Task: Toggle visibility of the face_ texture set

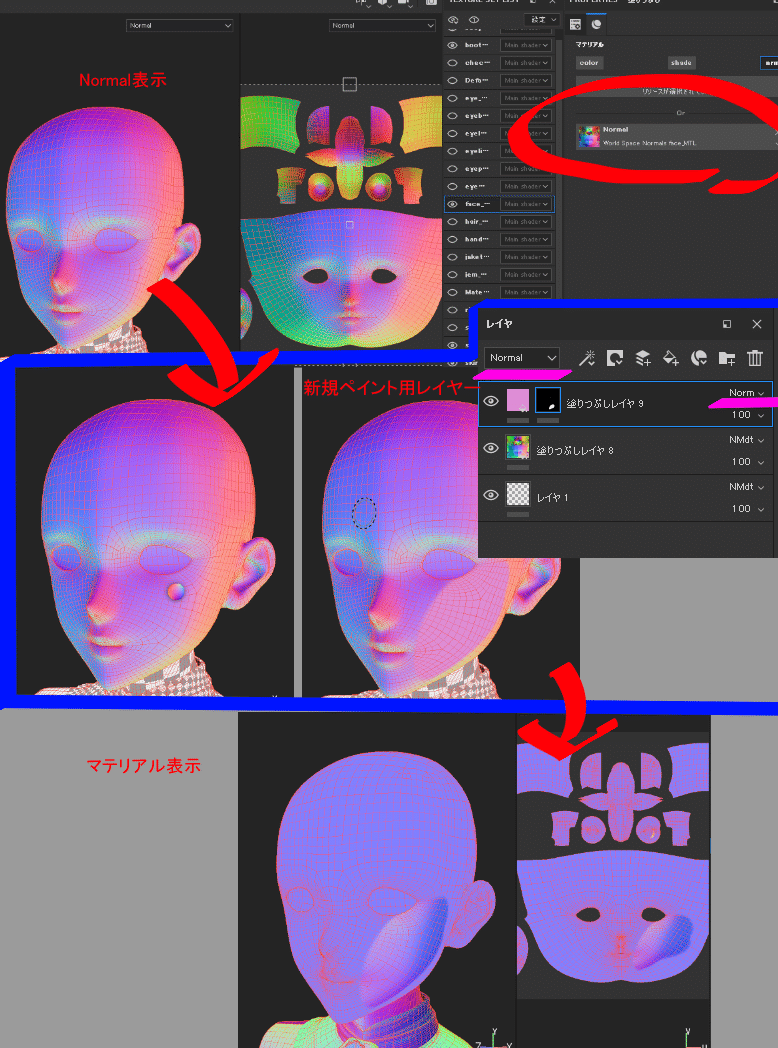Action: coord(452,205)
